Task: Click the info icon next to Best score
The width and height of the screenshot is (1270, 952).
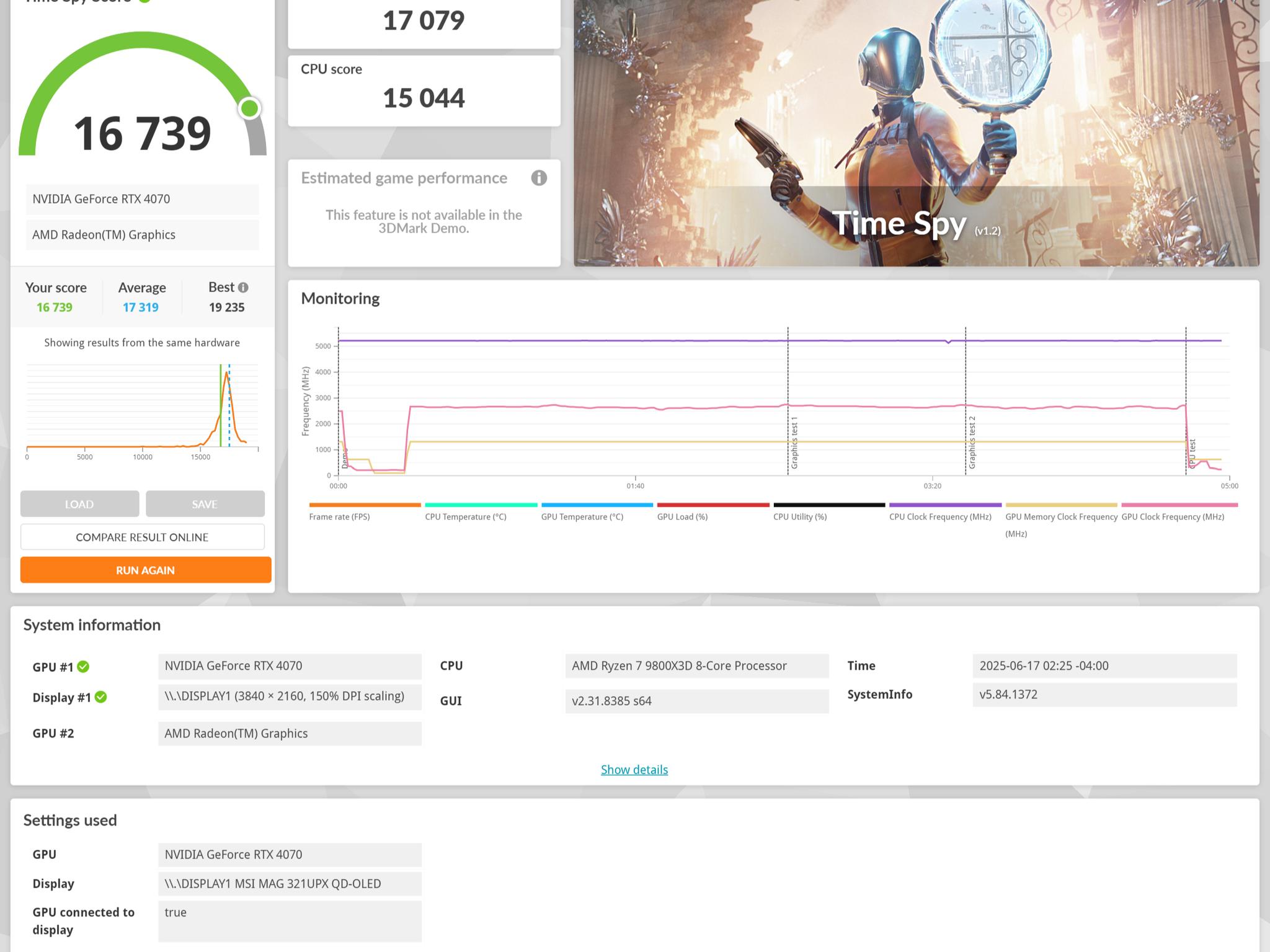Action: (243, 287)
